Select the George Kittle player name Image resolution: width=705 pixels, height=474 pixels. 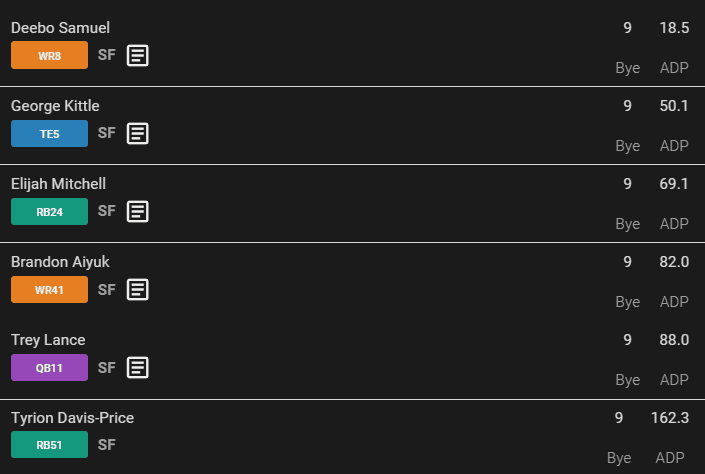pyautogui.click(x=55, y=106)
